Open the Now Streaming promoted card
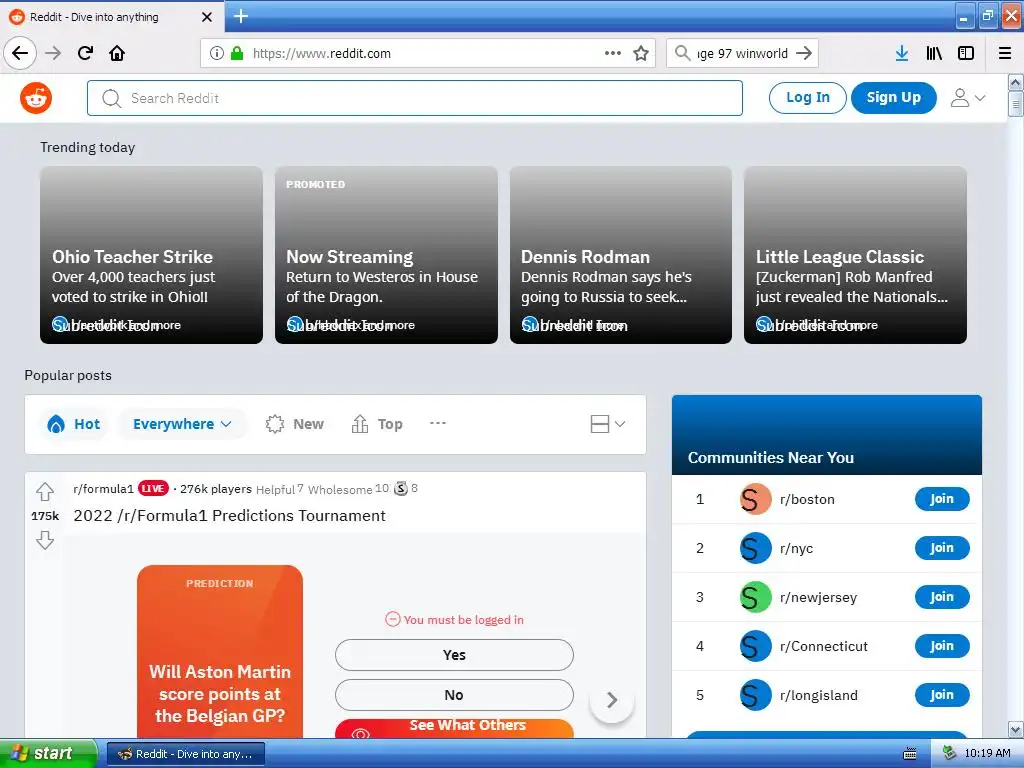The width and height of the screenshot is (1024, 768). pyautogui.click(x=386, y=255)
